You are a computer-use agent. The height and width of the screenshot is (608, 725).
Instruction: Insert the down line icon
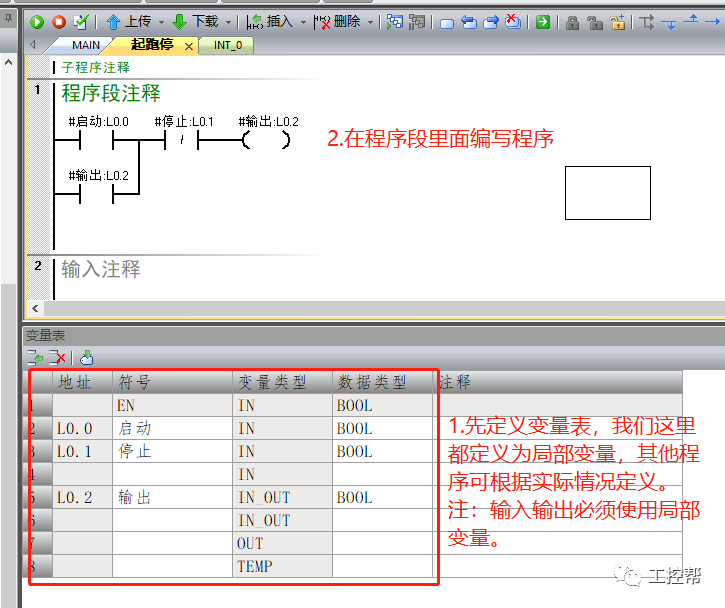point(669,24)
